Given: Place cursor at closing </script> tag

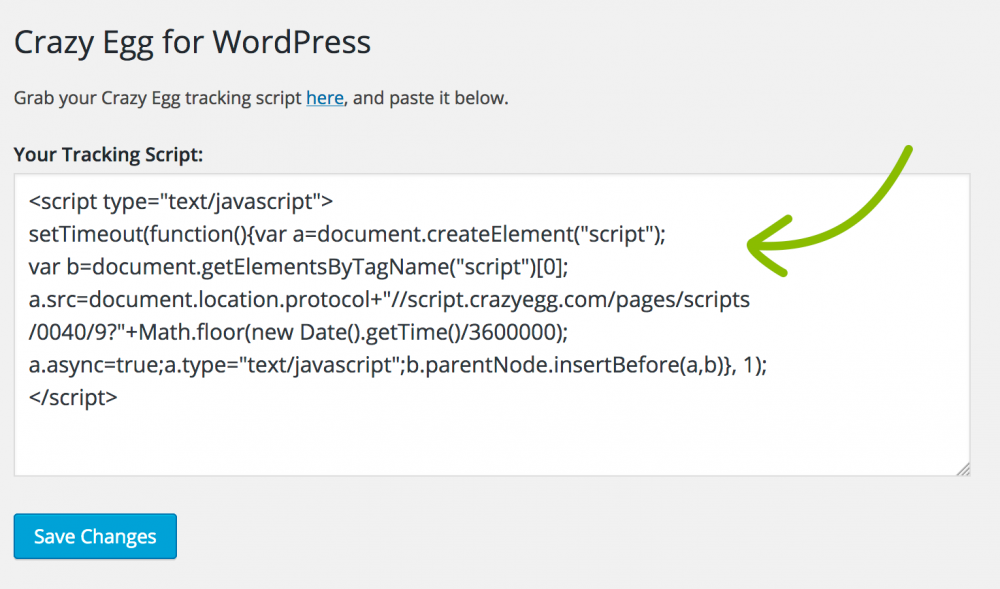Looking at the screenshot, I should [73, 397].
